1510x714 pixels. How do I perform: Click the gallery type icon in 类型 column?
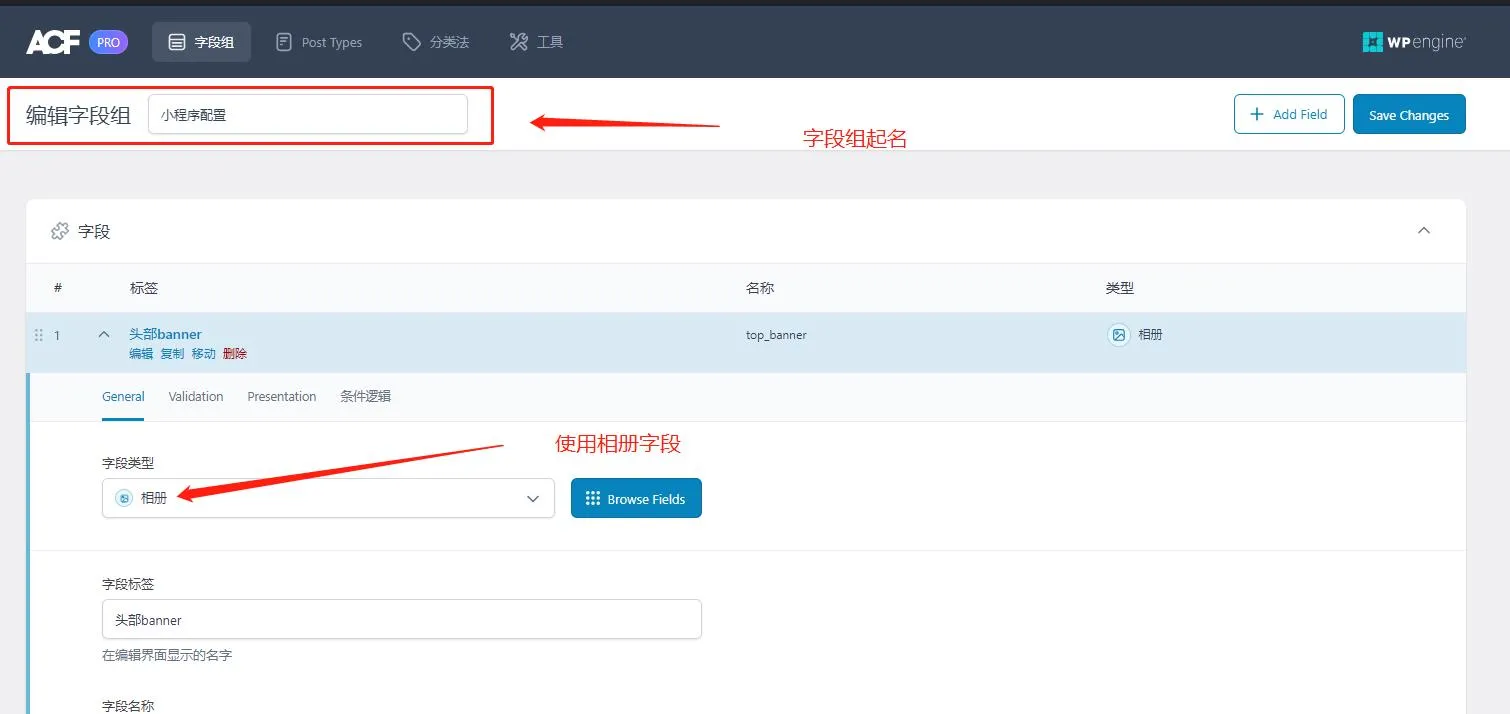point(1118,335)
